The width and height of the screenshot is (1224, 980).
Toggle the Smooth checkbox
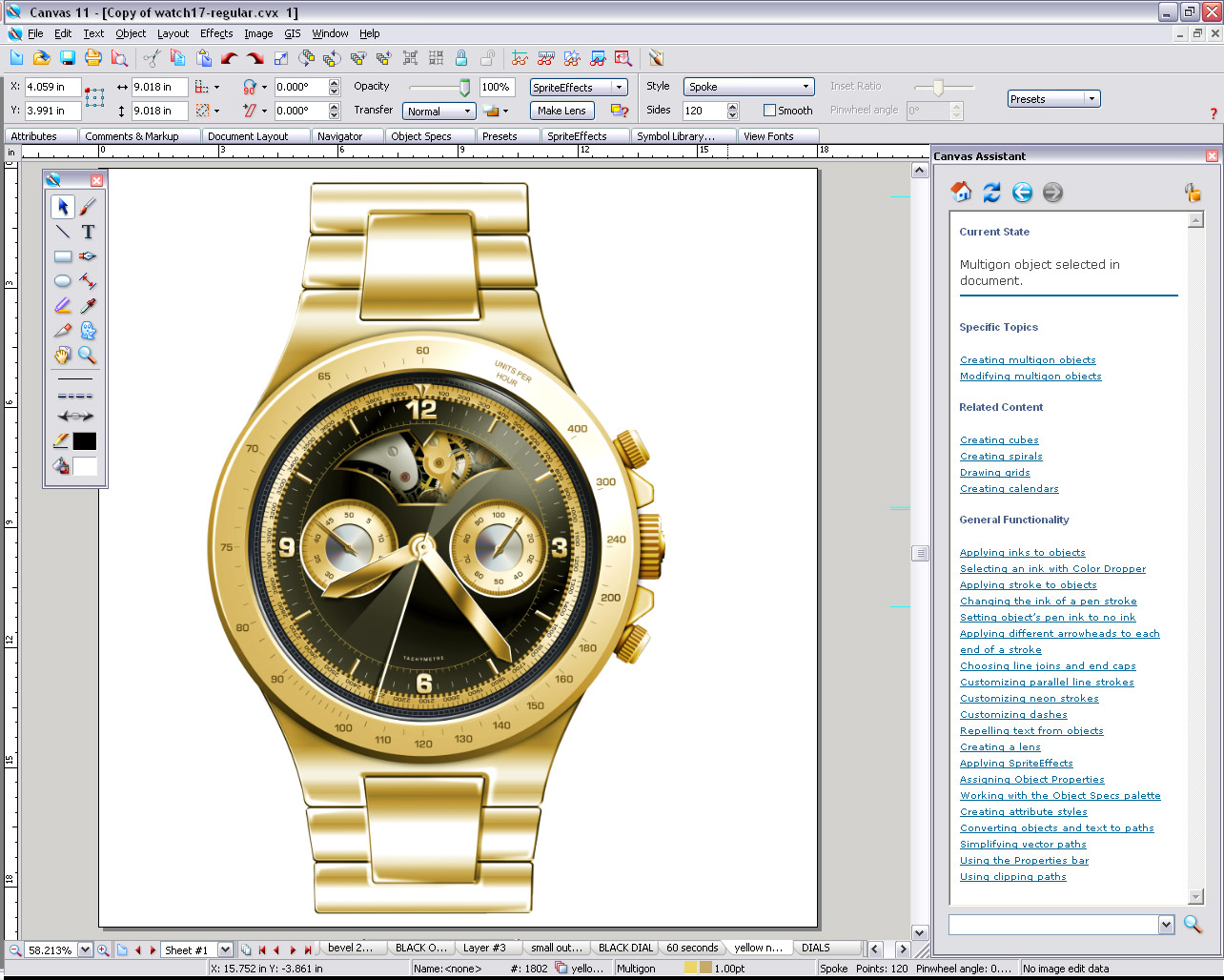coord(769,111)
